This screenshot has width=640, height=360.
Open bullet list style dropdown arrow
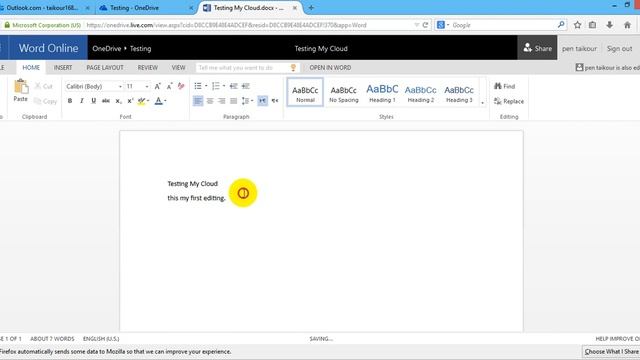pyautogui.click(x=206, y=86)
